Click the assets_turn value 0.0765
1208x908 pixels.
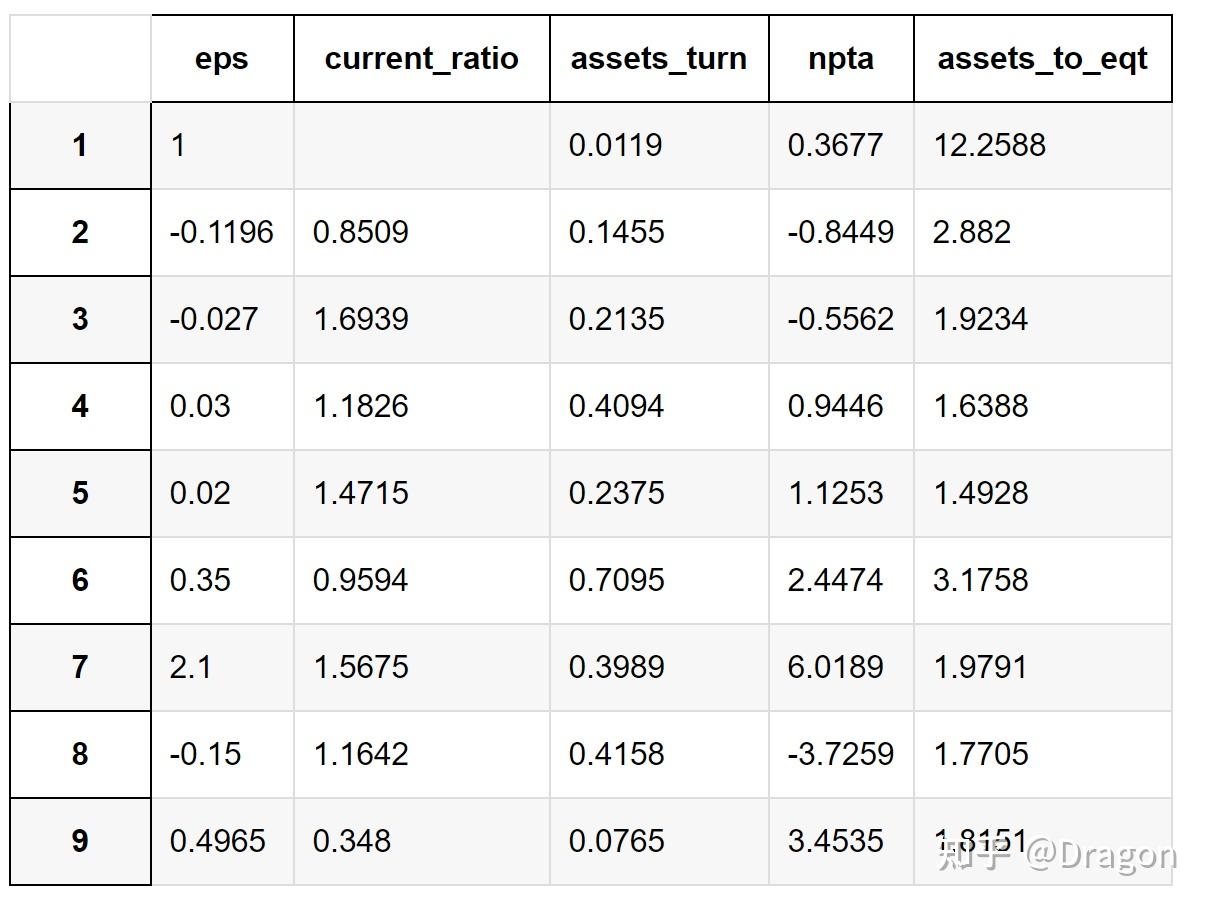(616, 841)
